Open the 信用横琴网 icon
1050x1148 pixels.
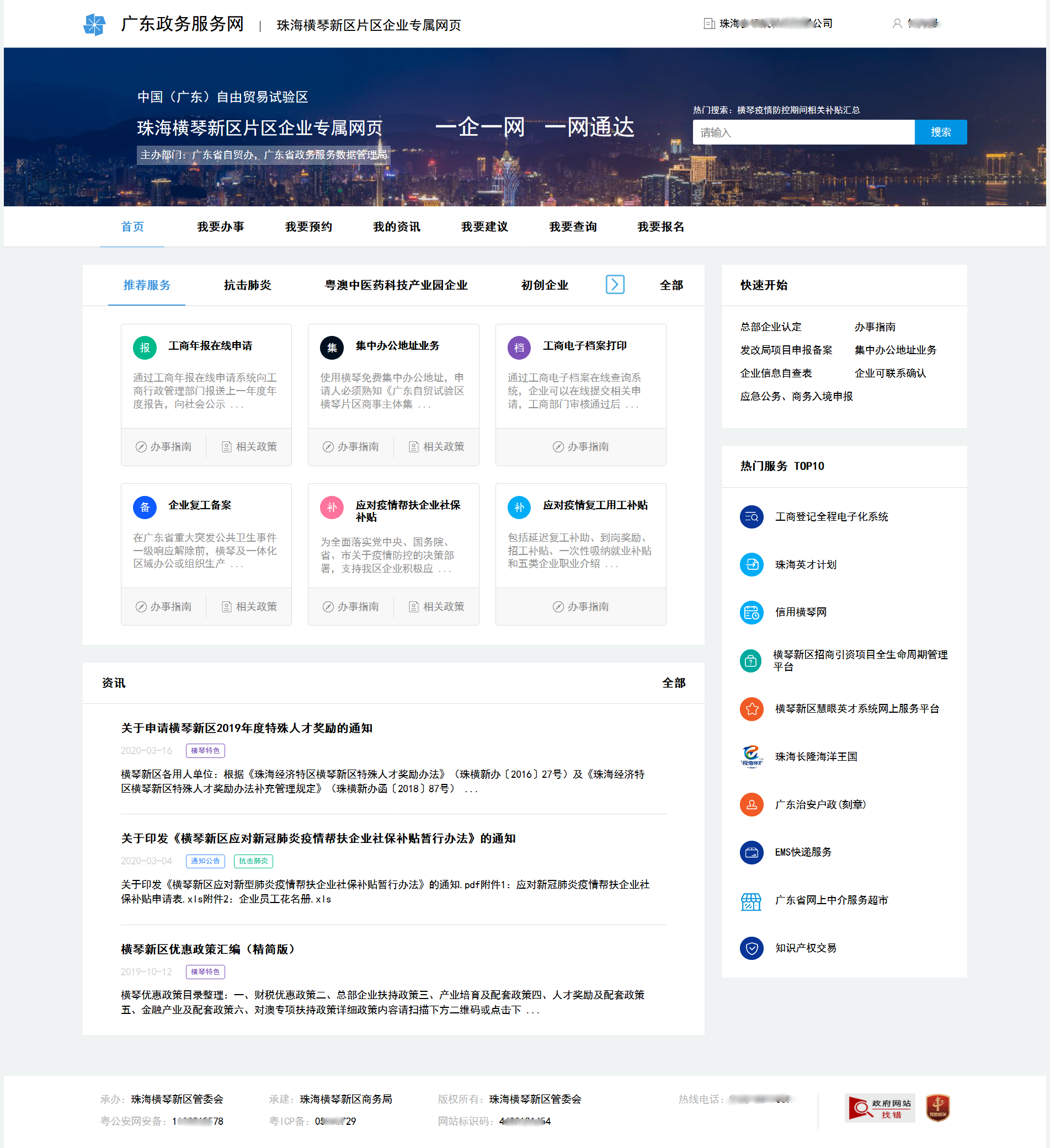pos(751,612)
